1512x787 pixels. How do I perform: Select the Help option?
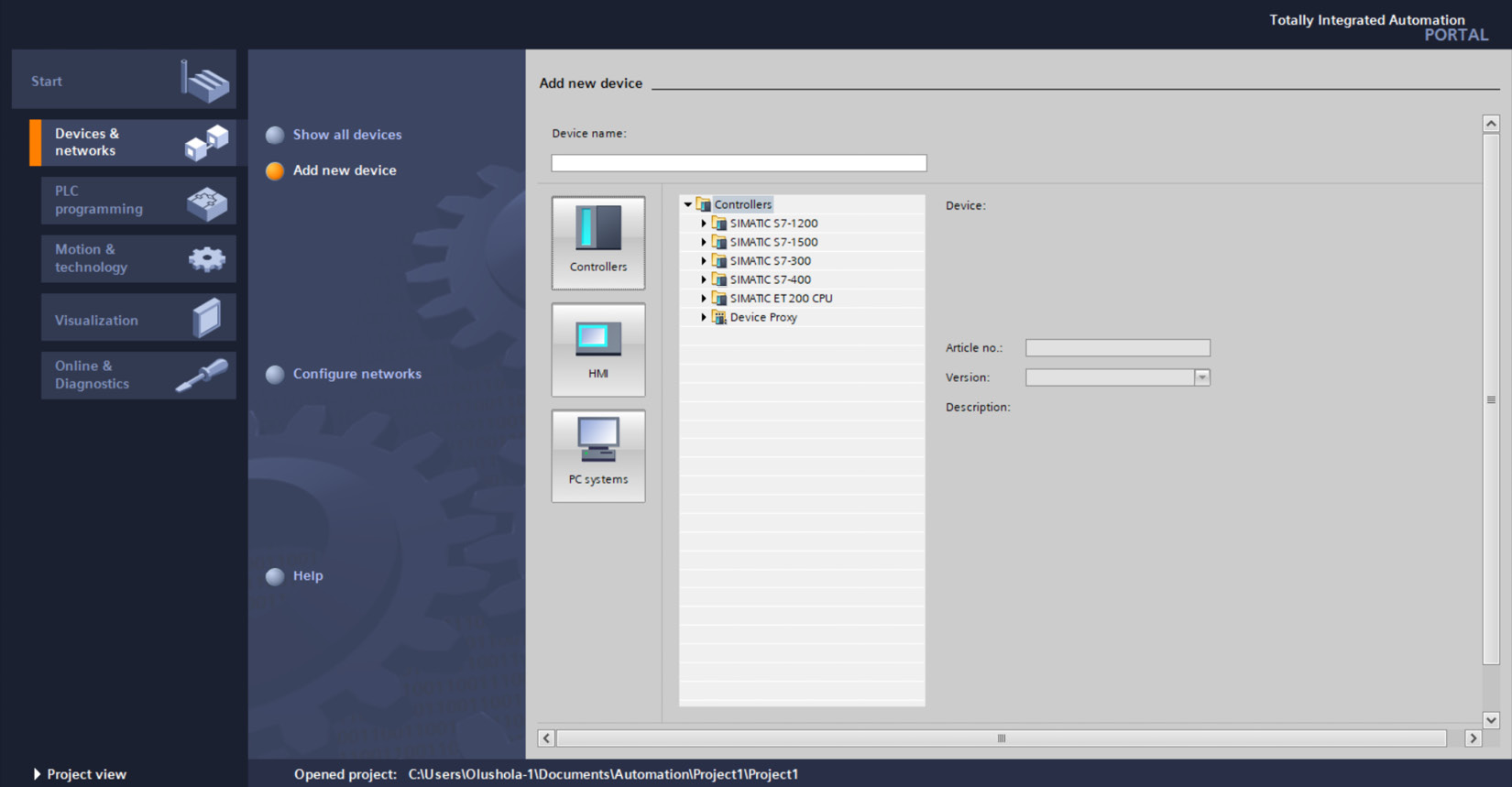[x=308, y=576]
